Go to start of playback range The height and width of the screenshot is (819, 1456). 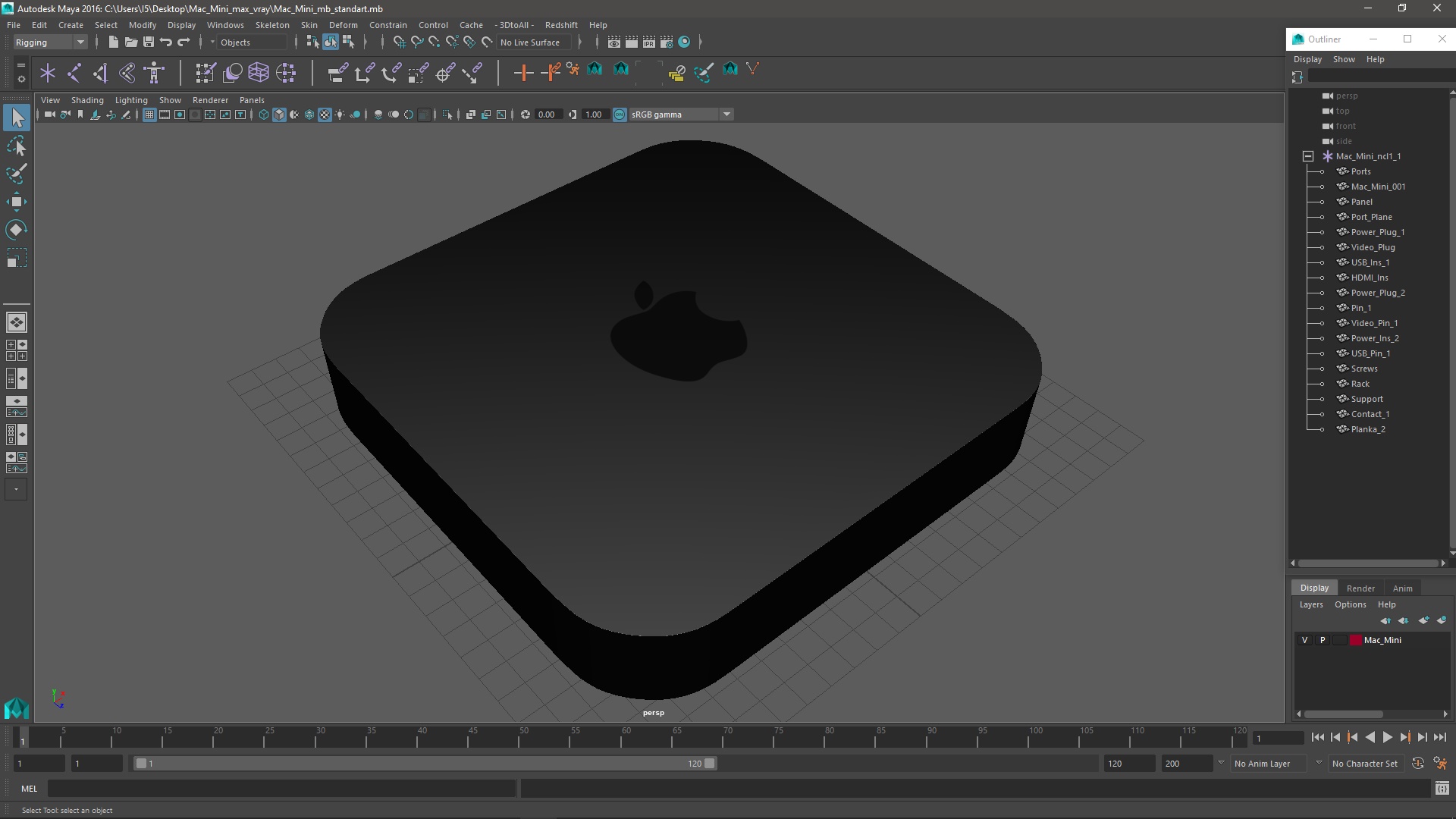[1317, 737]
